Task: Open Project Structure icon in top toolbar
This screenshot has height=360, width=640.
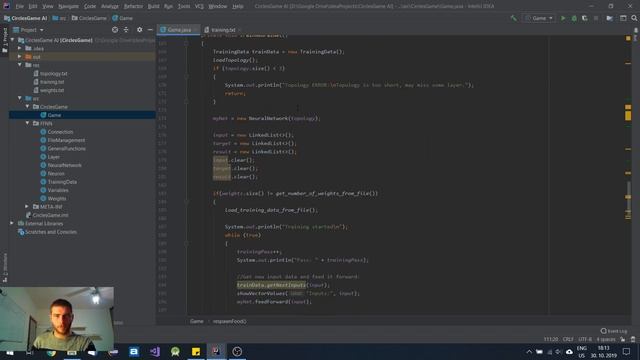Action: [609, 18]
